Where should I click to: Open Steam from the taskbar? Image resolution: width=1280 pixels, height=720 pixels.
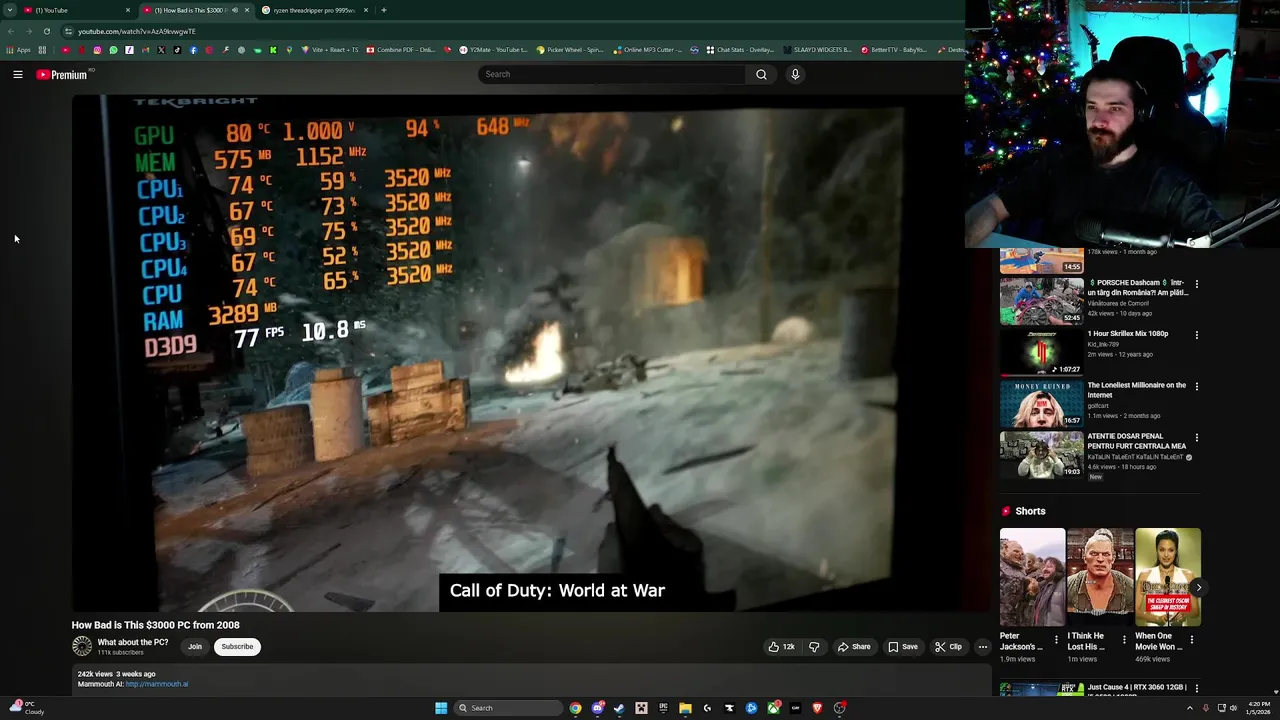(619, 708)
